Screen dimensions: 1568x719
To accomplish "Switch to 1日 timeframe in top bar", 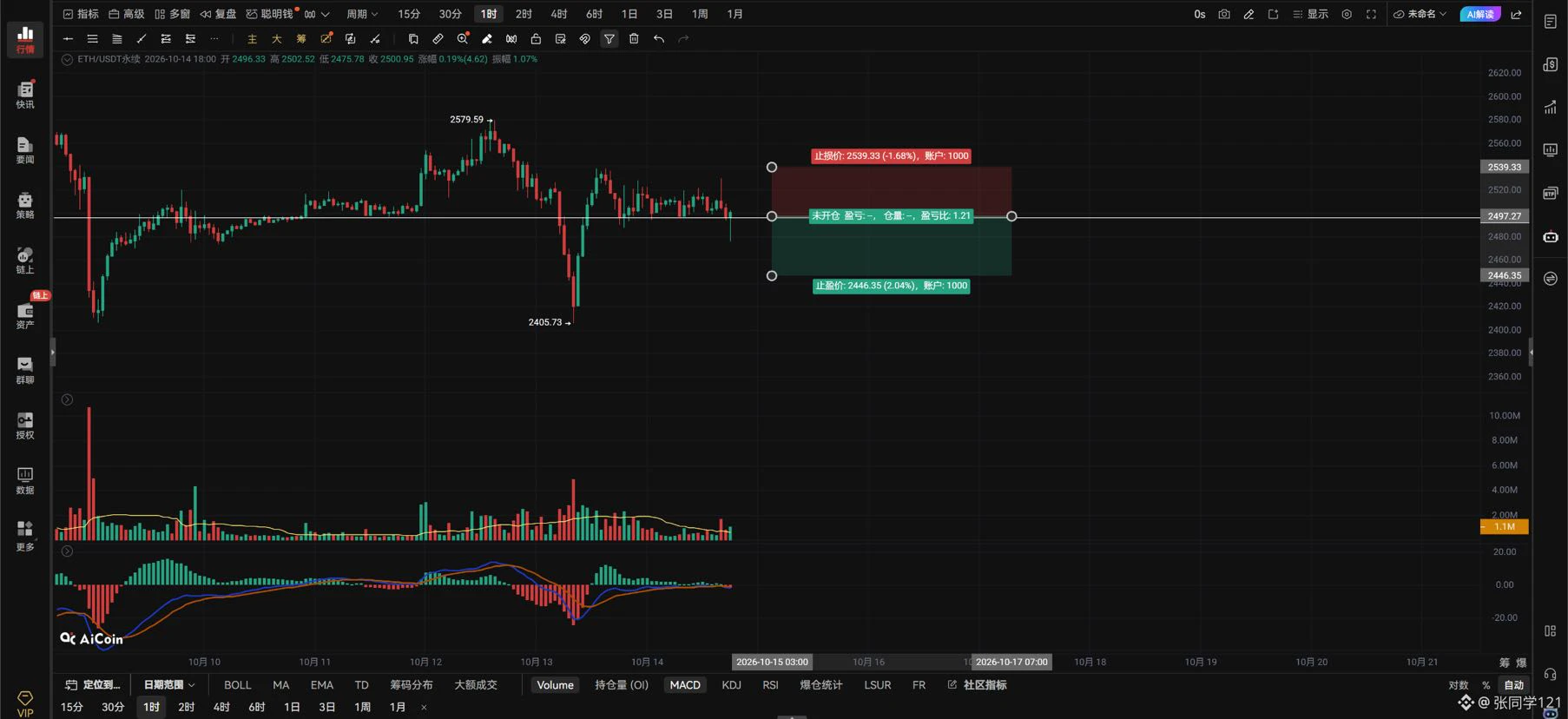I will 629,14.
